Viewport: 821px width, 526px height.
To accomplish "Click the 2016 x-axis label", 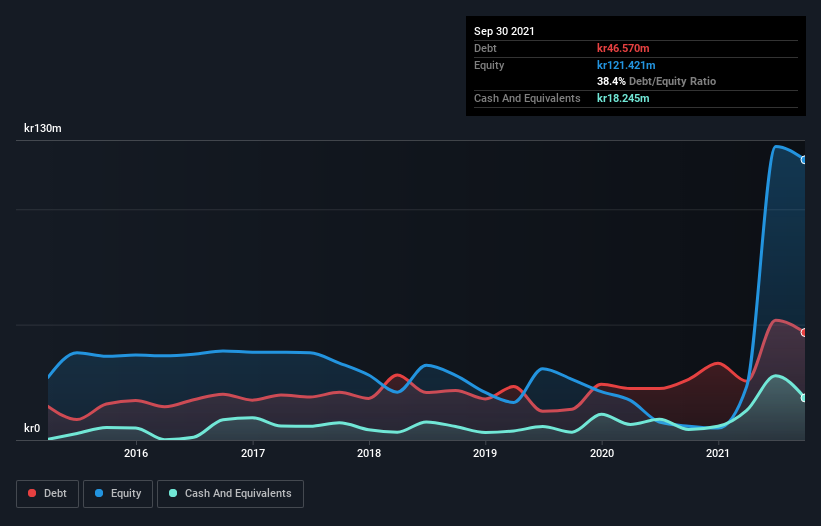I will (136, 453).
